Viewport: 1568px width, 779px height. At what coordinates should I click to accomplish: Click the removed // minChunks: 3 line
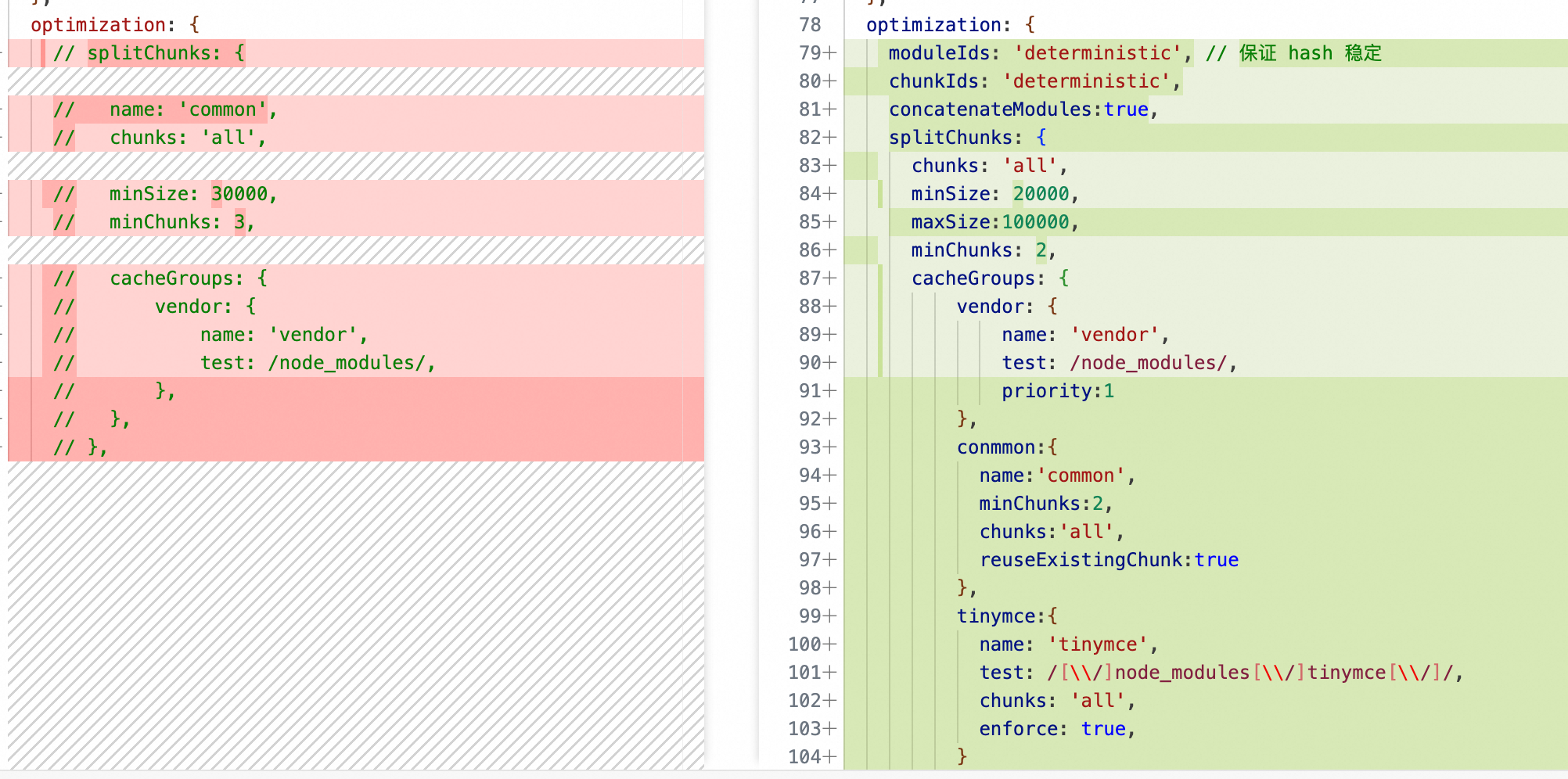coord(154,222)
